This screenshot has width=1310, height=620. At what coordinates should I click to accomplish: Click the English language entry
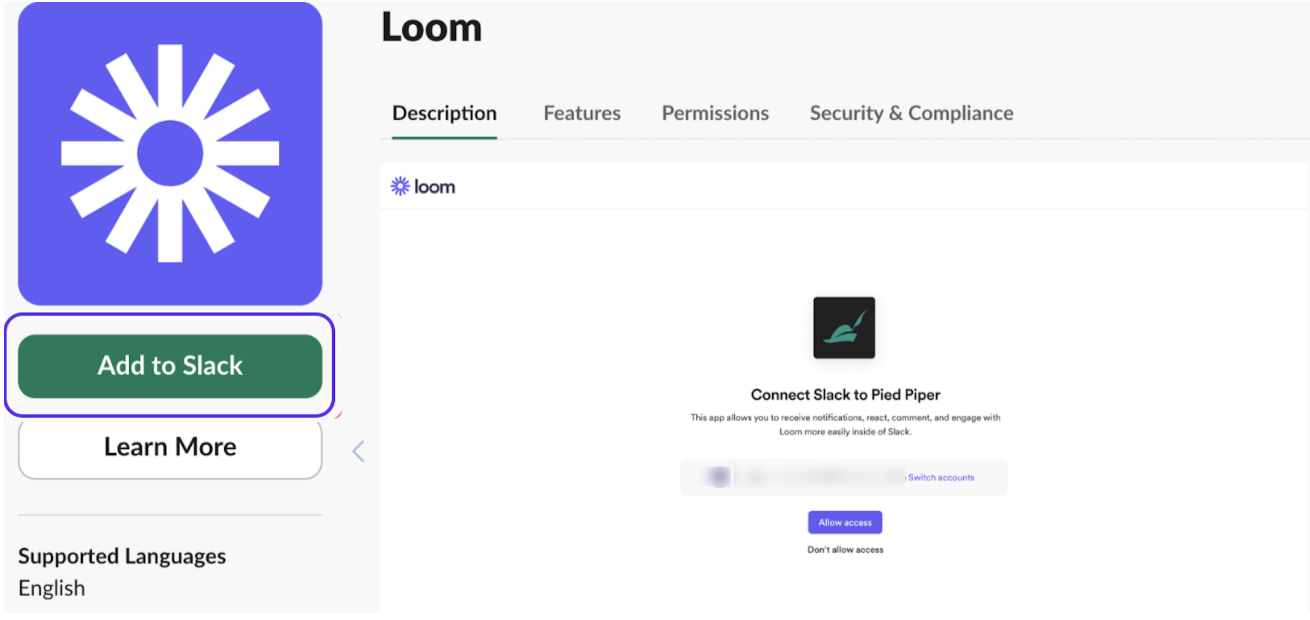[x=52, y=588]
